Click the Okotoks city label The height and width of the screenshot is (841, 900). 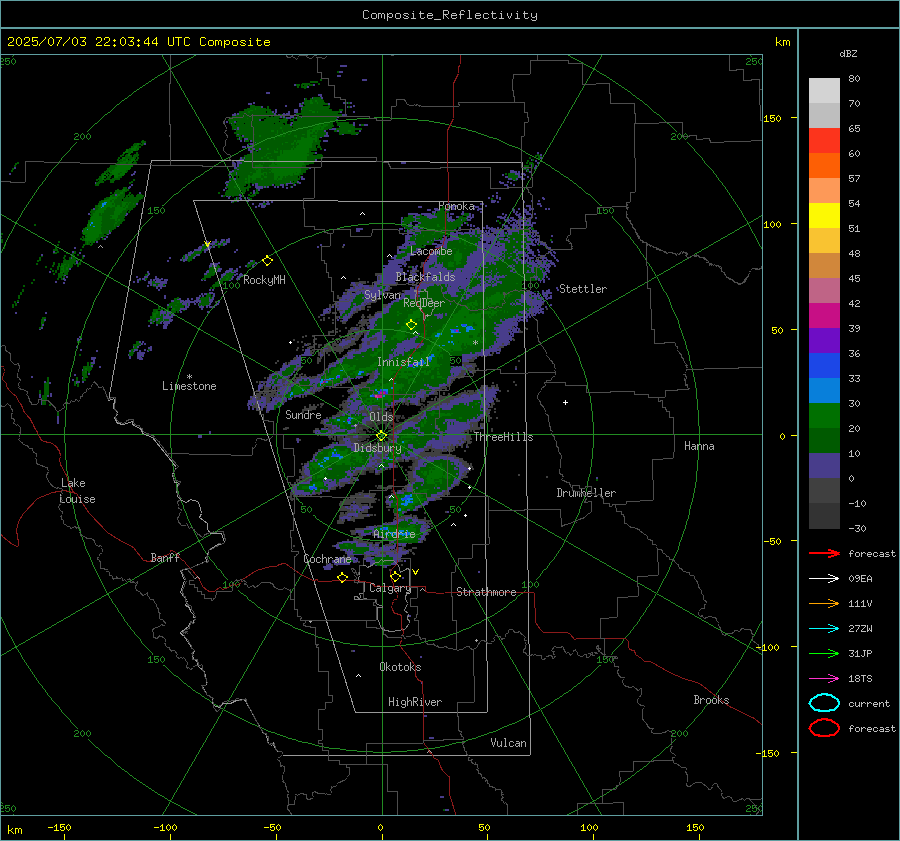coord(400,667)
